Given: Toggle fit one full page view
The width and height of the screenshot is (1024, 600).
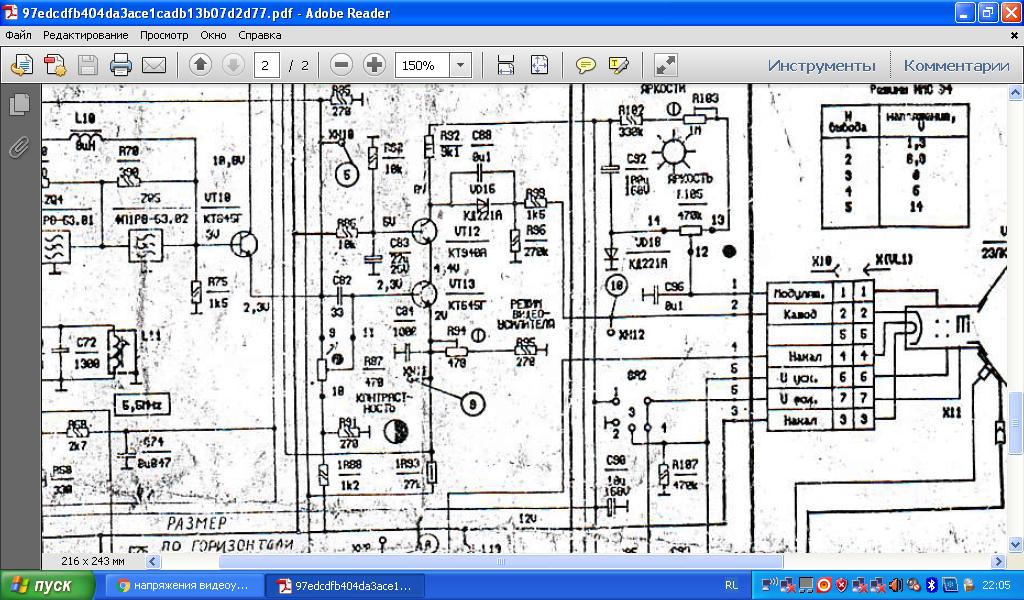Looking at the screenshot, I should point(539,66).
